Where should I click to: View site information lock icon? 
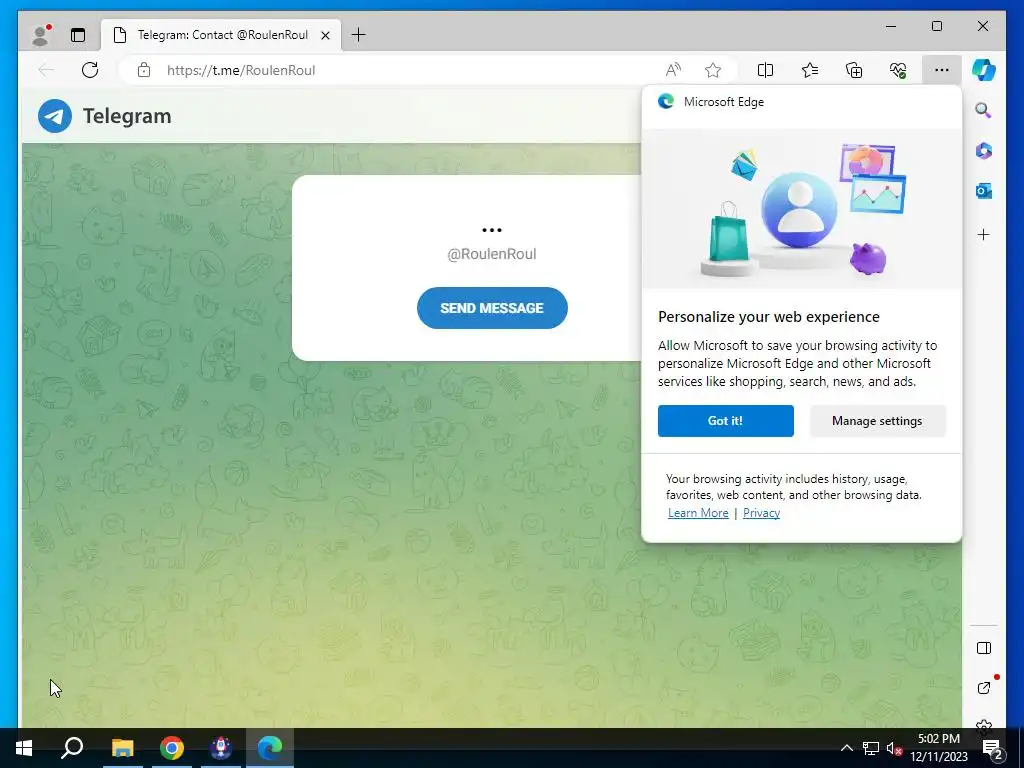144,70
